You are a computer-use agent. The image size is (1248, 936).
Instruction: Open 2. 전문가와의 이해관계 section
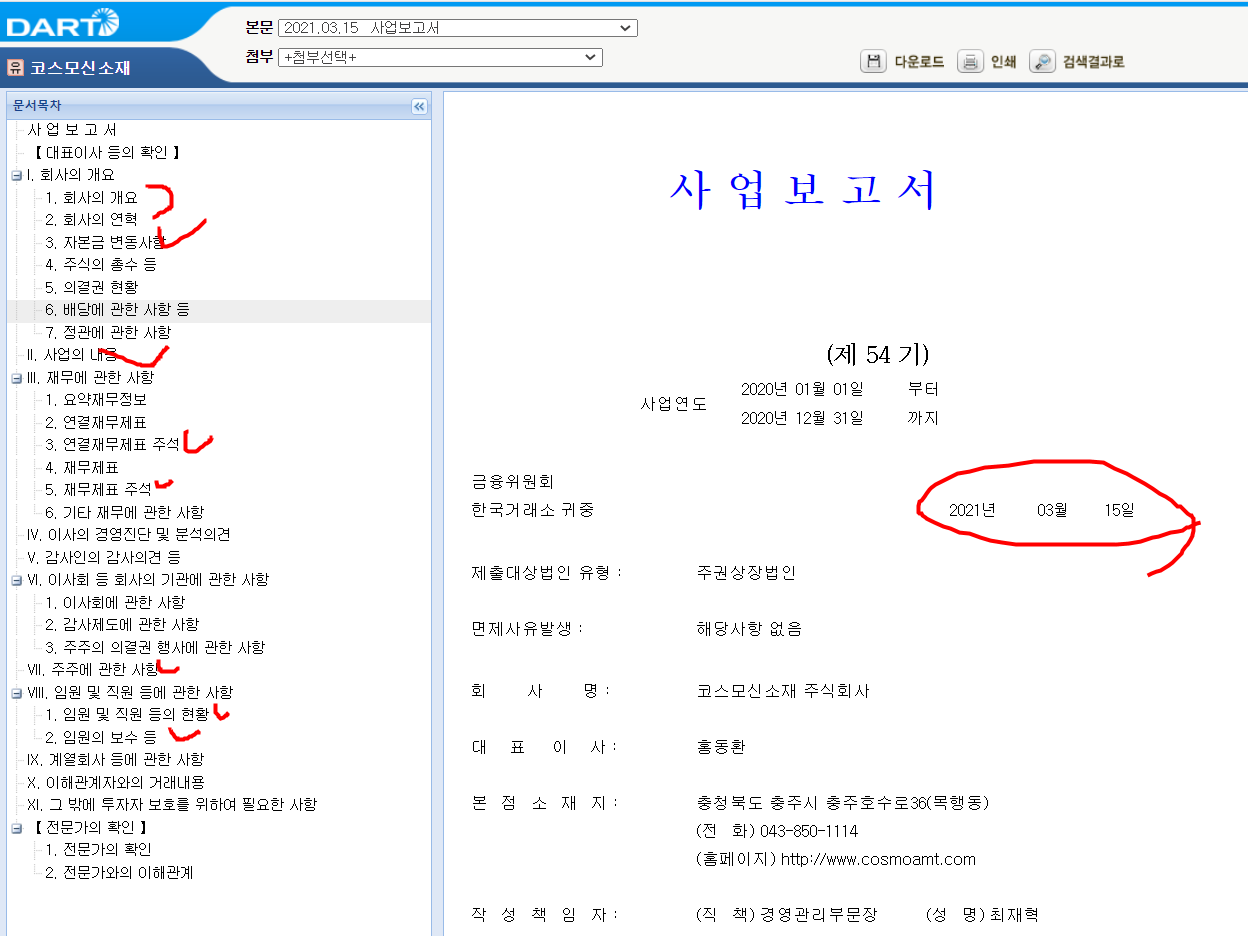tap(119, 872)
